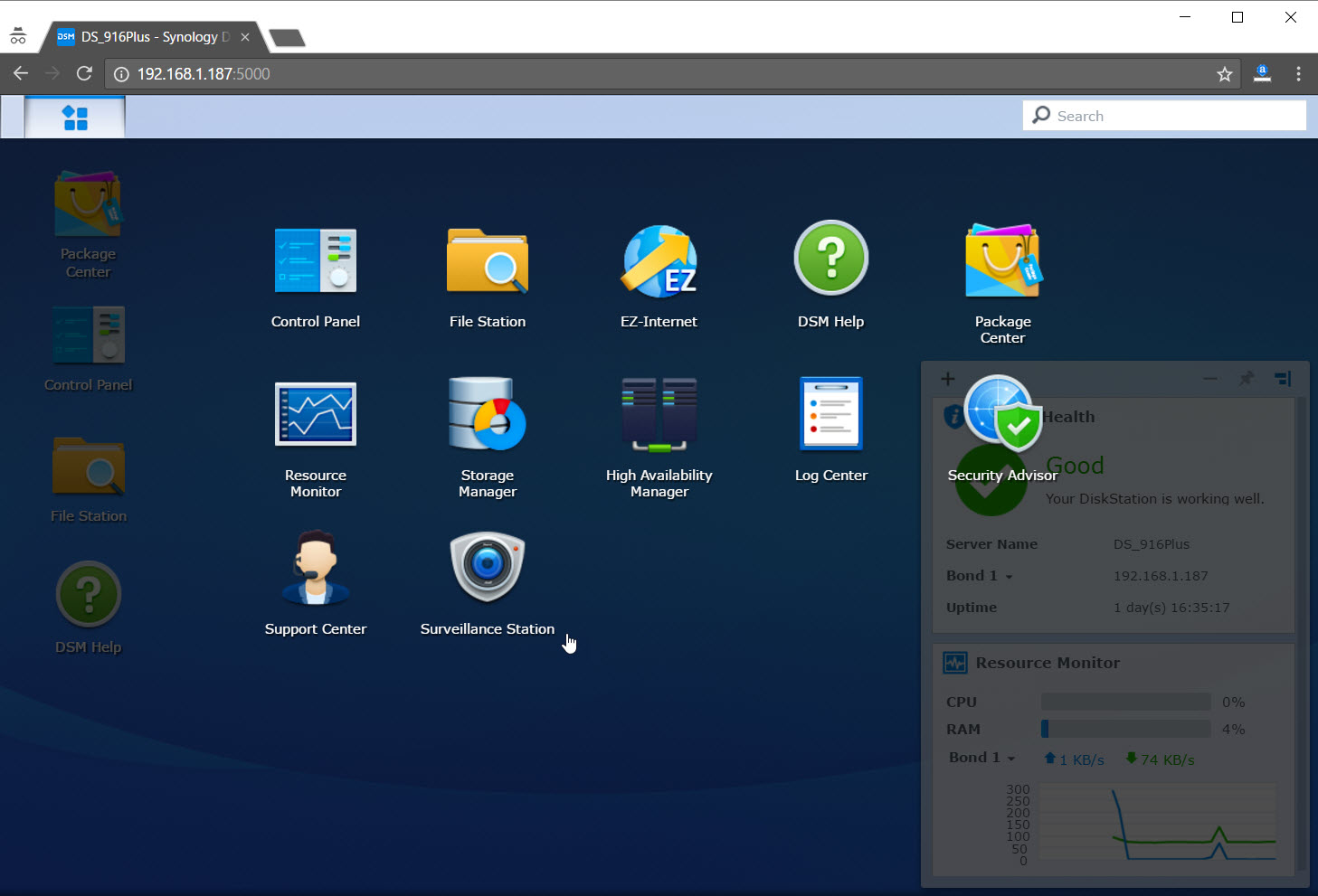Image resolution: width=1318 pixels, height=896 pixels.
Task: Open the browser three-dot menu
Action: 1298,74
